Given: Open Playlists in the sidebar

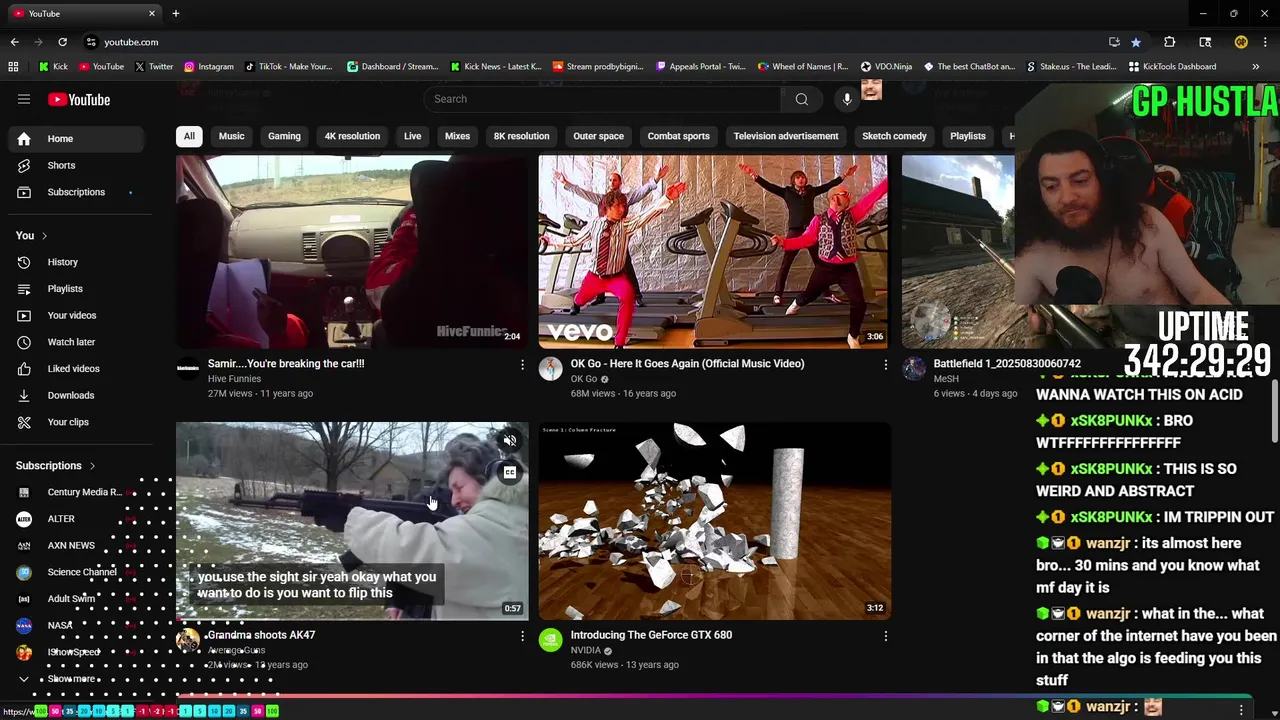Looking at the screenshot, I should 76,289.
